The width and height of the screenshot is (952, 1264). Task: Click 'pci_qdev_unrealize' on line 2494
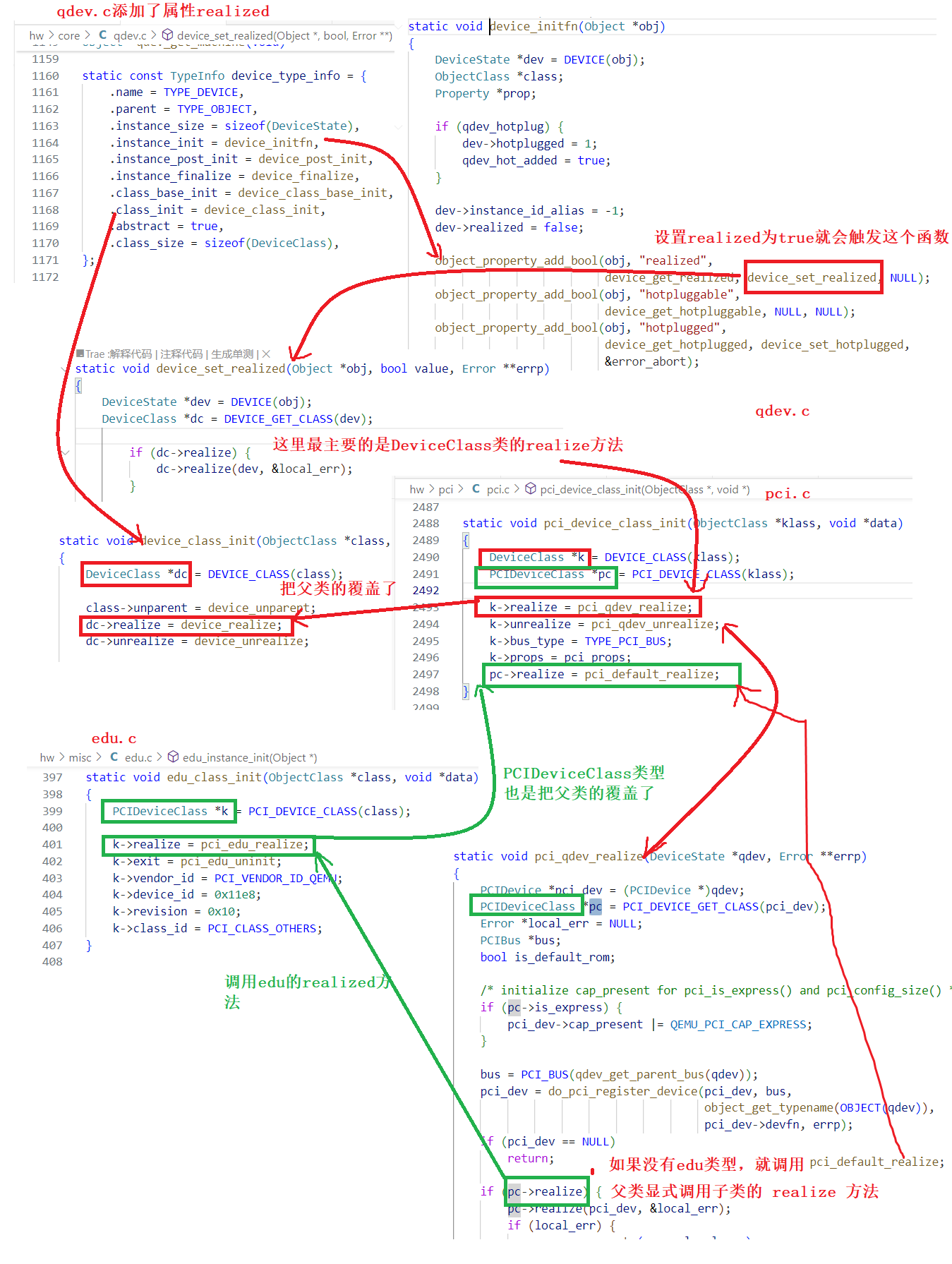click(652, 624)
